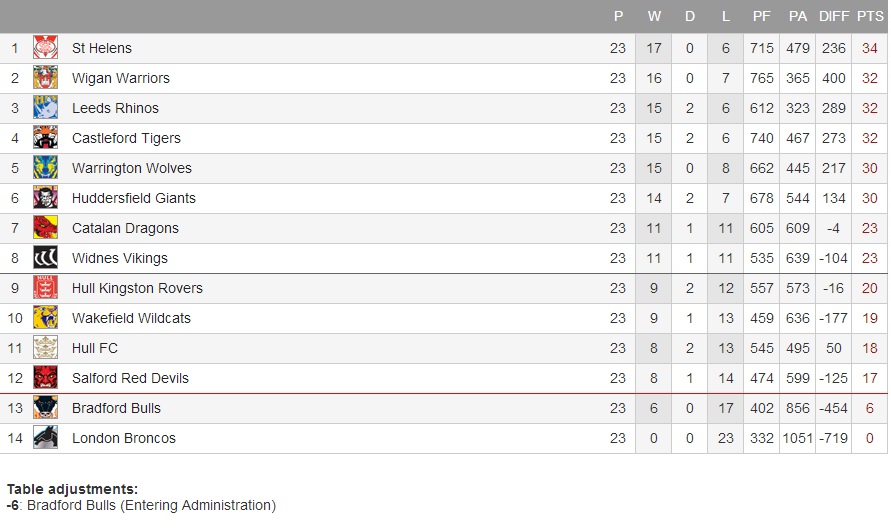Click the Wigan Warriors team logo

45,78
